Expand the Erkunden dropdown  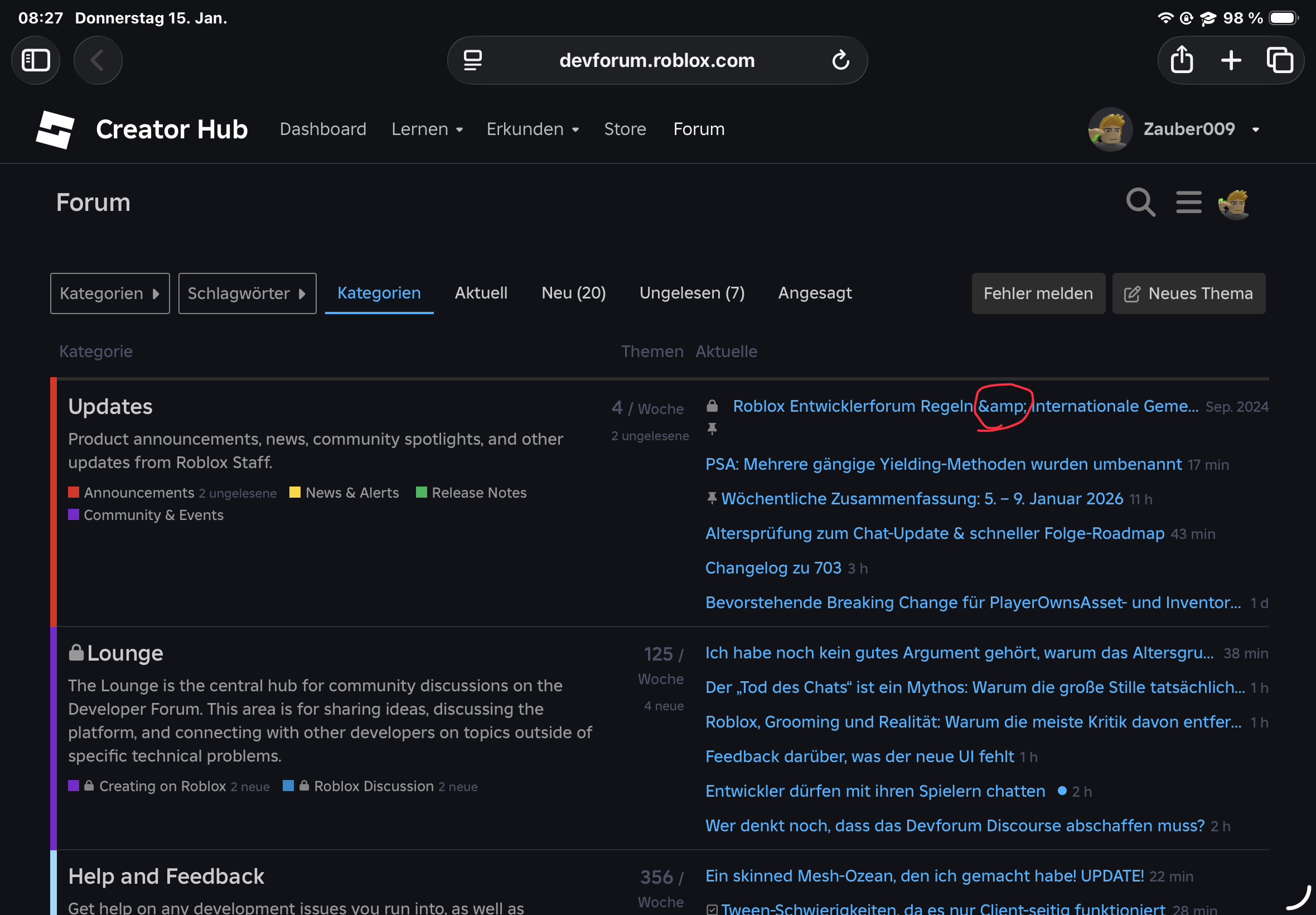pyautogui.click(x=532, y=129)
